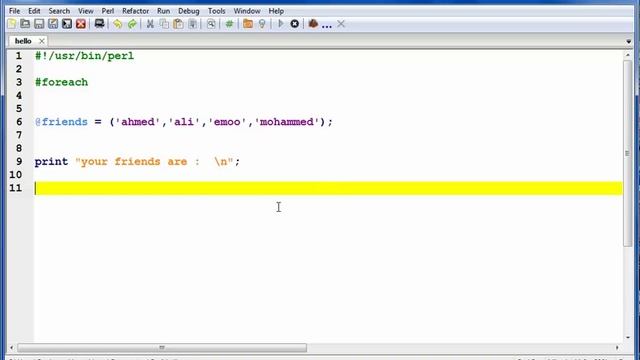Open the Help menu
Image resolution: width=640 pixels, height=360 pixels.
(x=276, y=11)
